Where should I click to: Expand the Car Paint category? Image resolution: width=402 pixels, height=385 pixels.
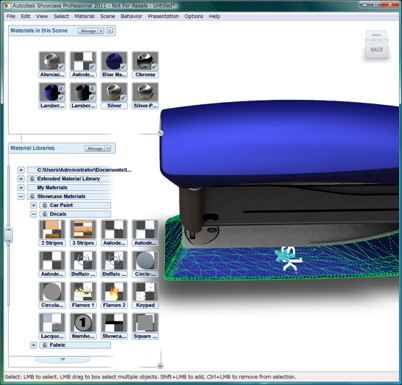[33, 205]
